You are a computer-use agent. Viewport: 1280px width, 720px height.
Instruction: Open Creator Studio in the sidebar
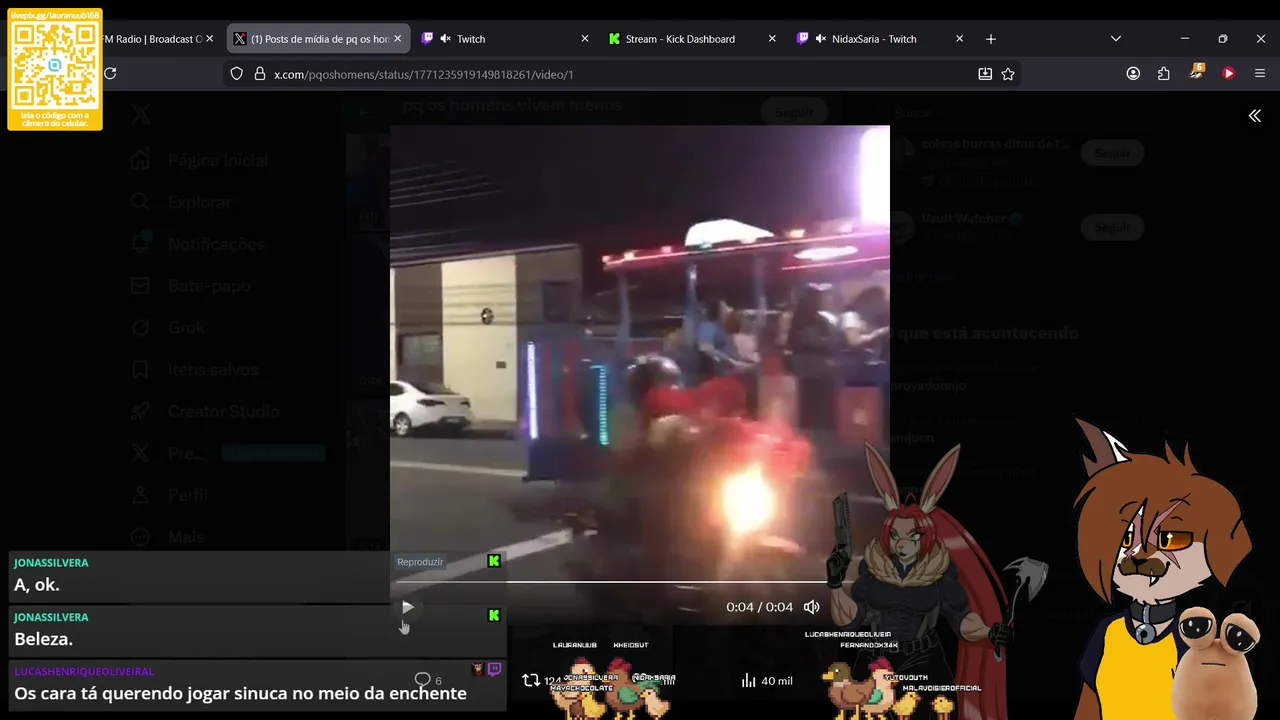click(x=205, y=411)
